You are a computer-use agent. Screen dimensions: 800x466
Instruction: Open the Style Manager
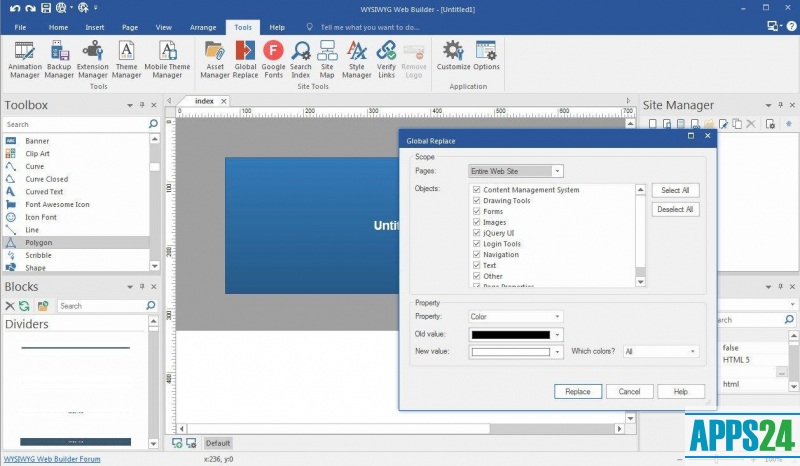pyautogui.click(x=357, y=59)
